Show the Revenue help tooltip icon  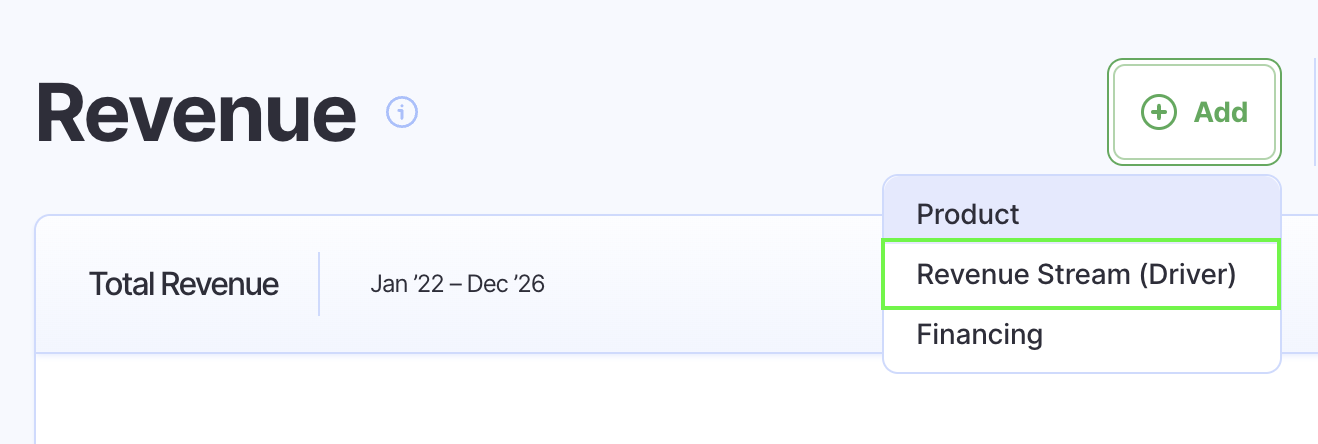pyautogui.click(x=402, y=113)
